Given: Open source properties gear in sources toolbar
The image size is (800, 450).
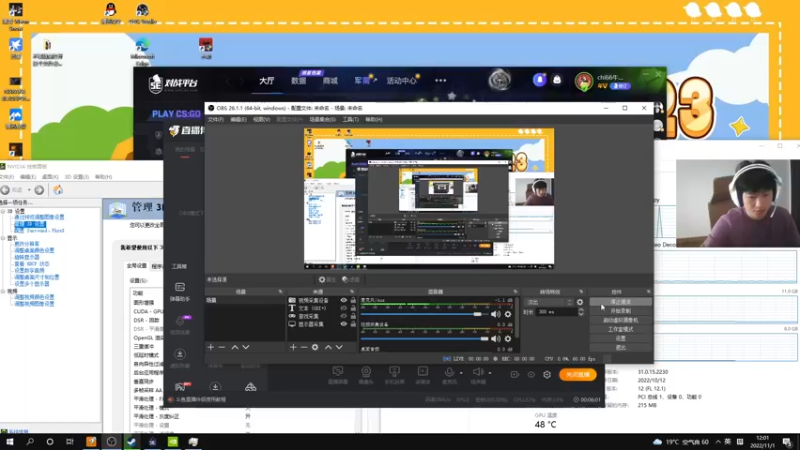Looking at the screenshot, I should [x=315, y=347].
